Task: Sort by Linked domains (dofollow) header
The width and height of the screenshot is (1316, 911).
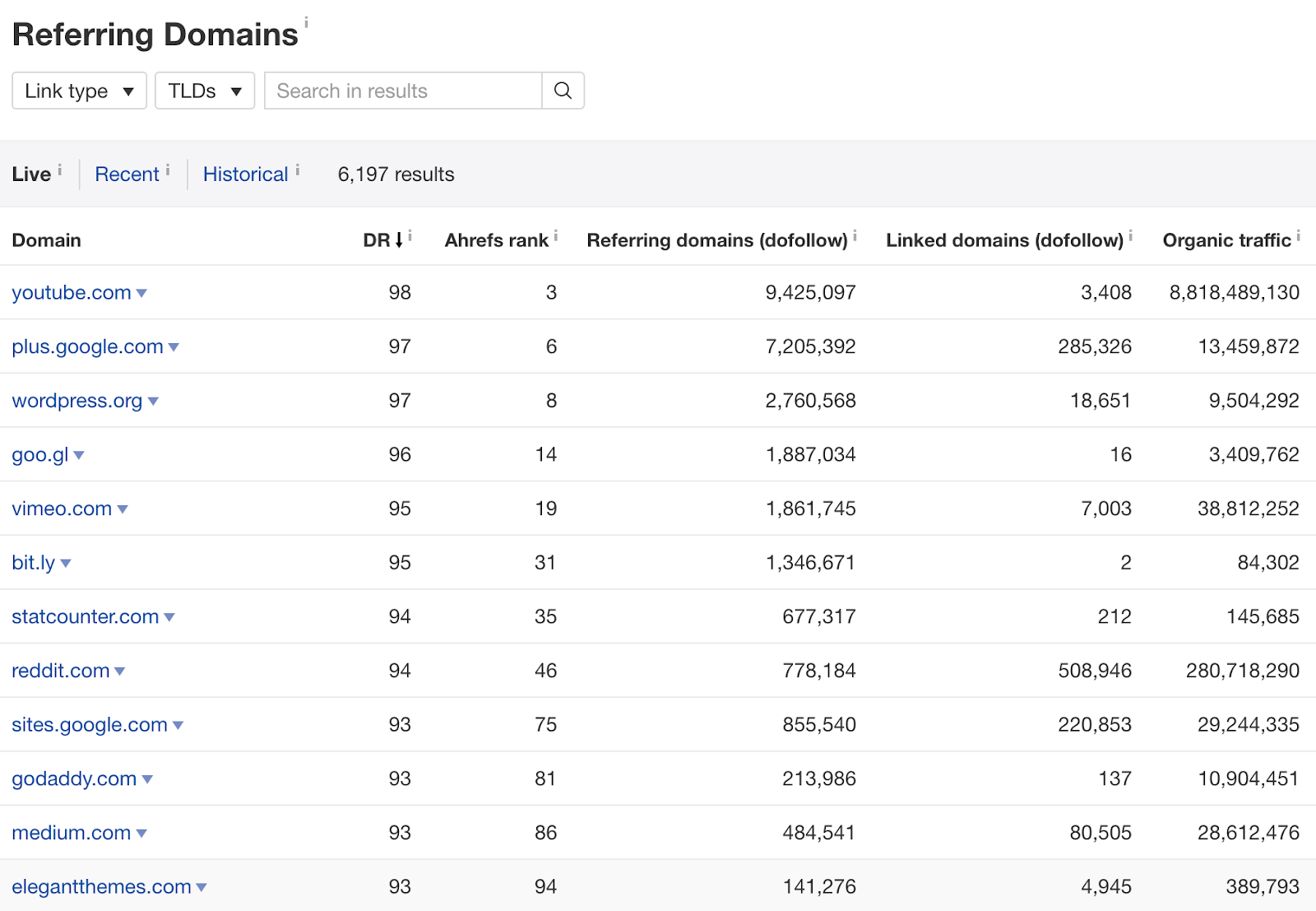Action: [1004, 240]
